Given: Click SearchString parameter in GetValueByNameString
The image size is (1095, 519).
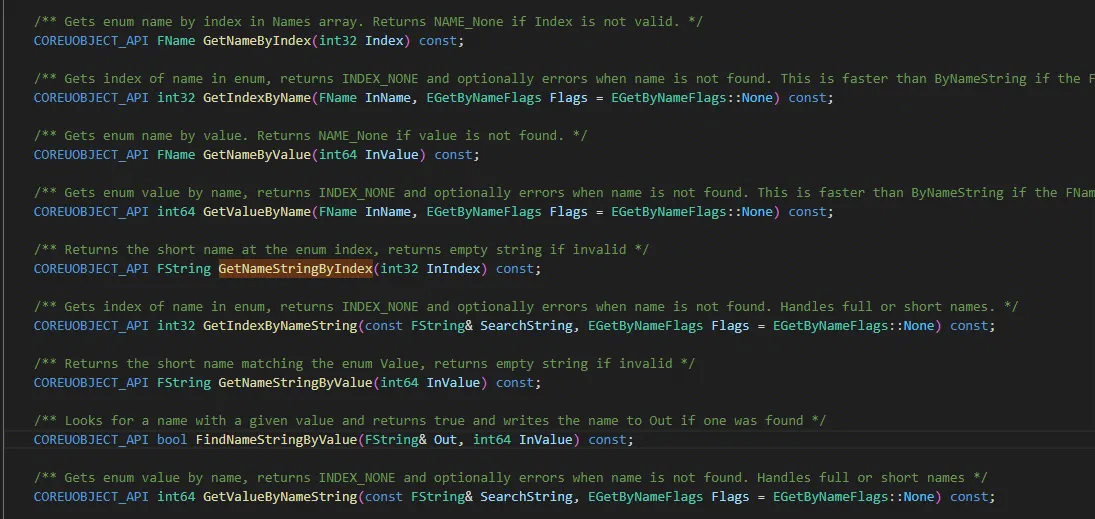Looking at the screenshot, I should 522,497.
